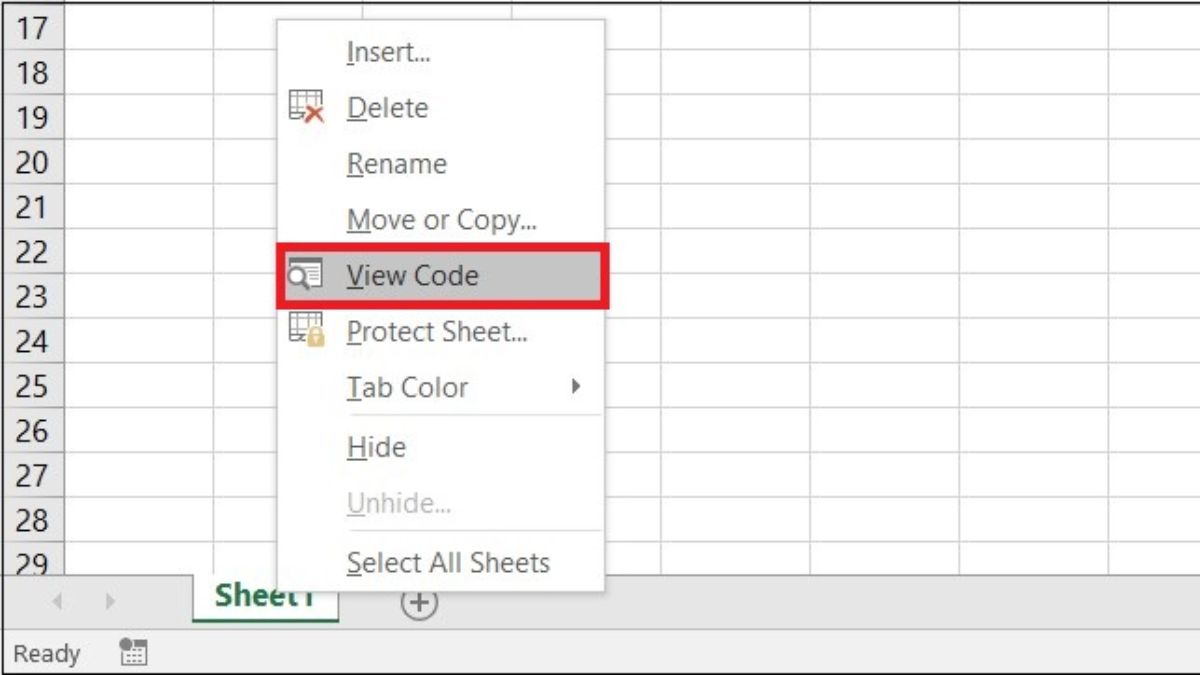The height and width of the screenshot is (675, 1200).
Task: Click the Protect Sheet lock icon
Action: [x=306, y=330]
